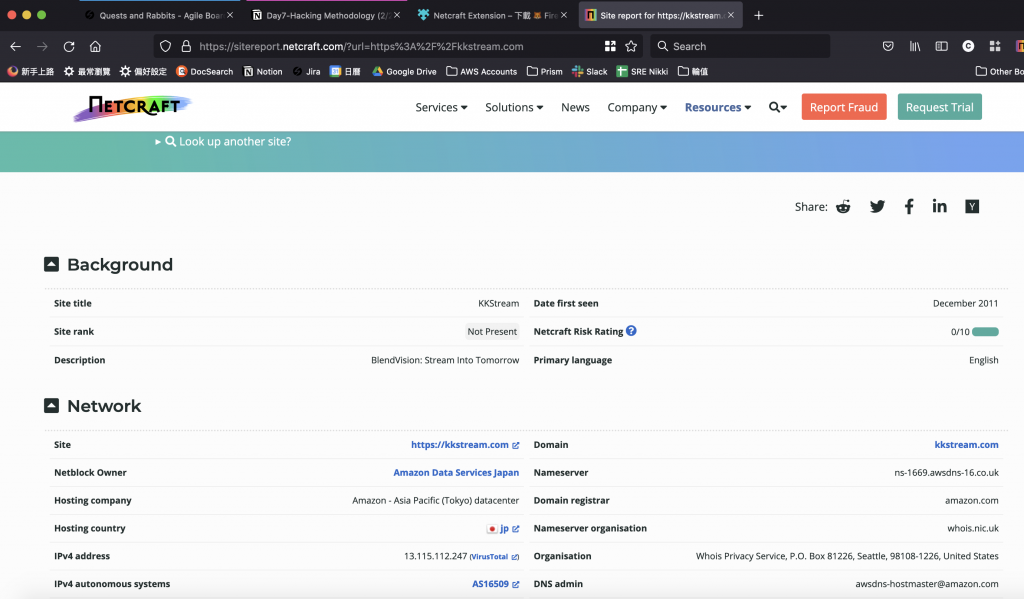This screenshot has height=599, width=1024.
Task: Switch to Day7-Hacking Methodology tab
Action: [x=327, y=15]
